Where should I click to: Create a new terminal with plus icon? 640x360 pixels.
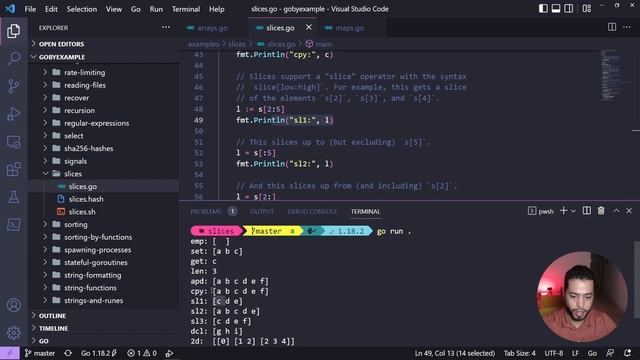tap(563, 211)
